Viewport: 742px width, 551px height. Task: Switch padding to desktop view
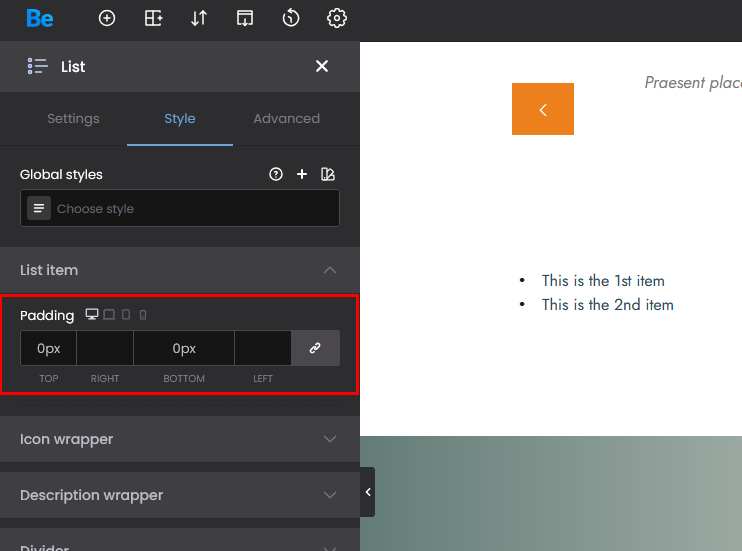coord(92,315)
